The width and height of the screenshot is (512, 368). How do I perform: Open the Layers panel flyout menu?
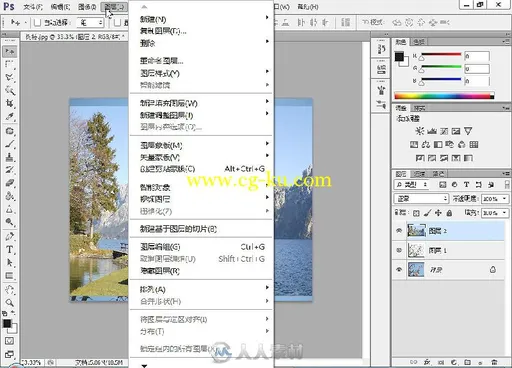[x=506, y=174]
